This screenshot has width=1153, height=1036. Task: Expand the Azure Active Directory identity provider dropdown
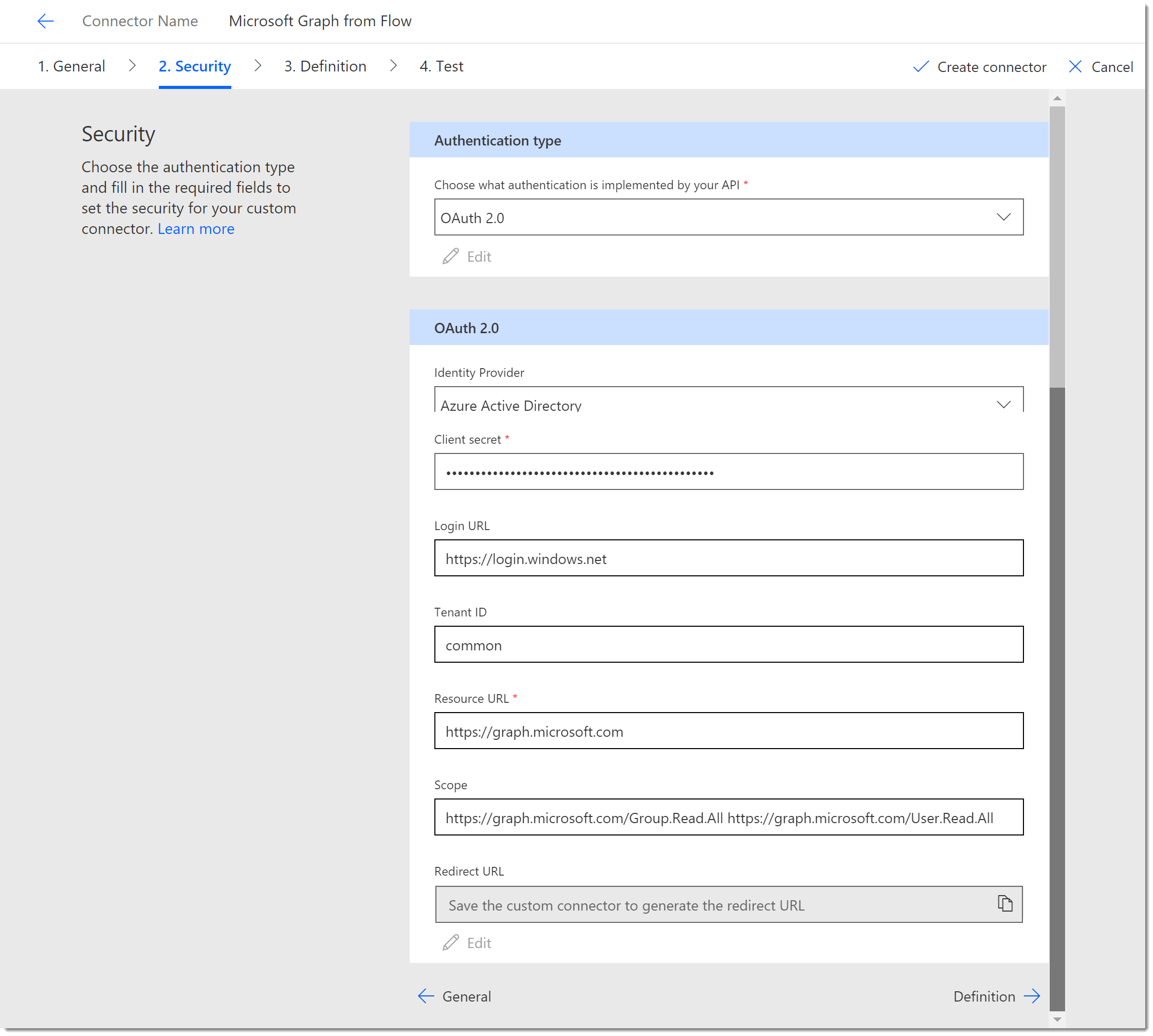(x=728, y=399)
